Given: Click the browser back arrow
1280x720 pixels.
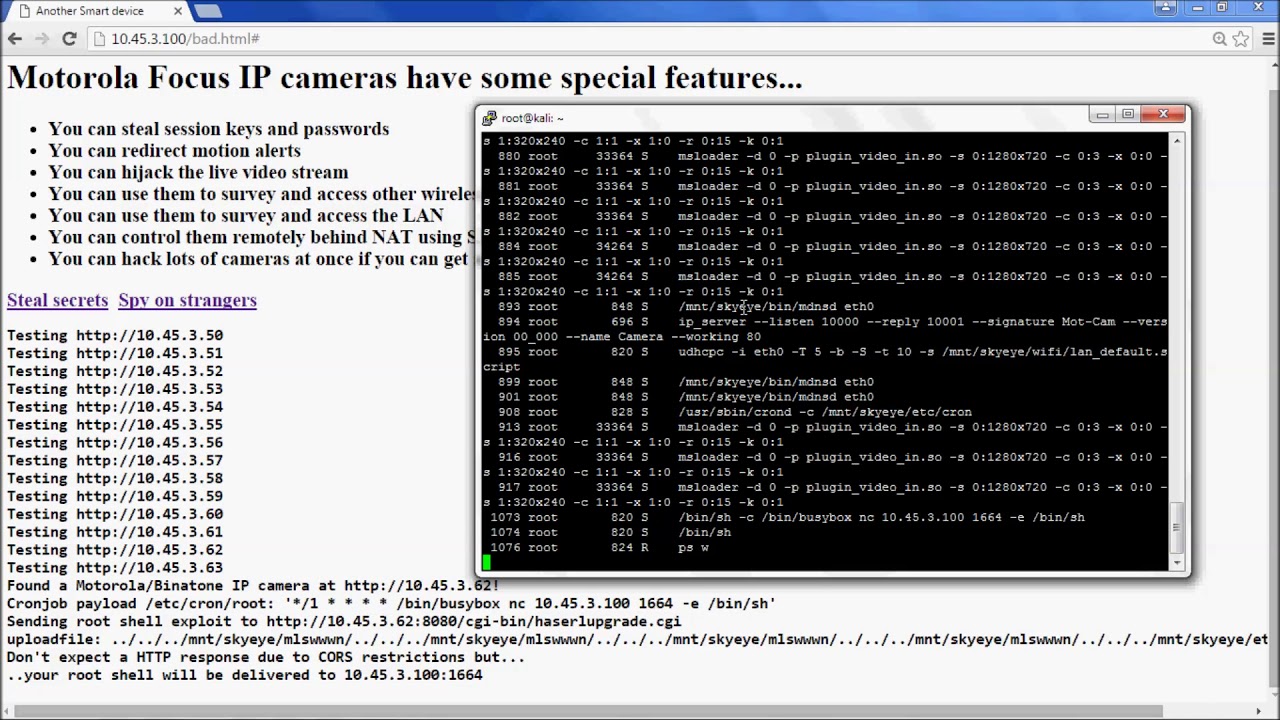Looking at the screenshot, I should click(x=15, y=39).
